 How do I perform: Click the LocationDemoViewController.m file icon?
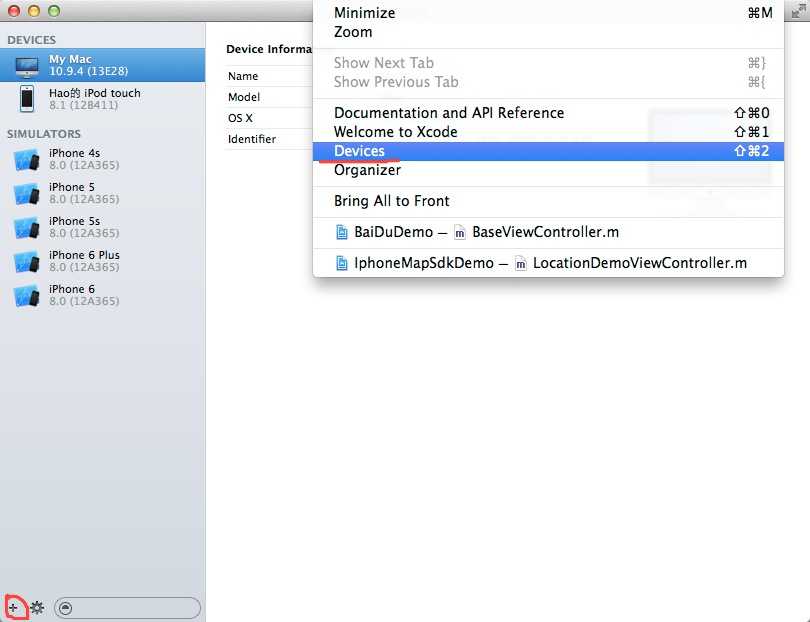click(521, 263)
